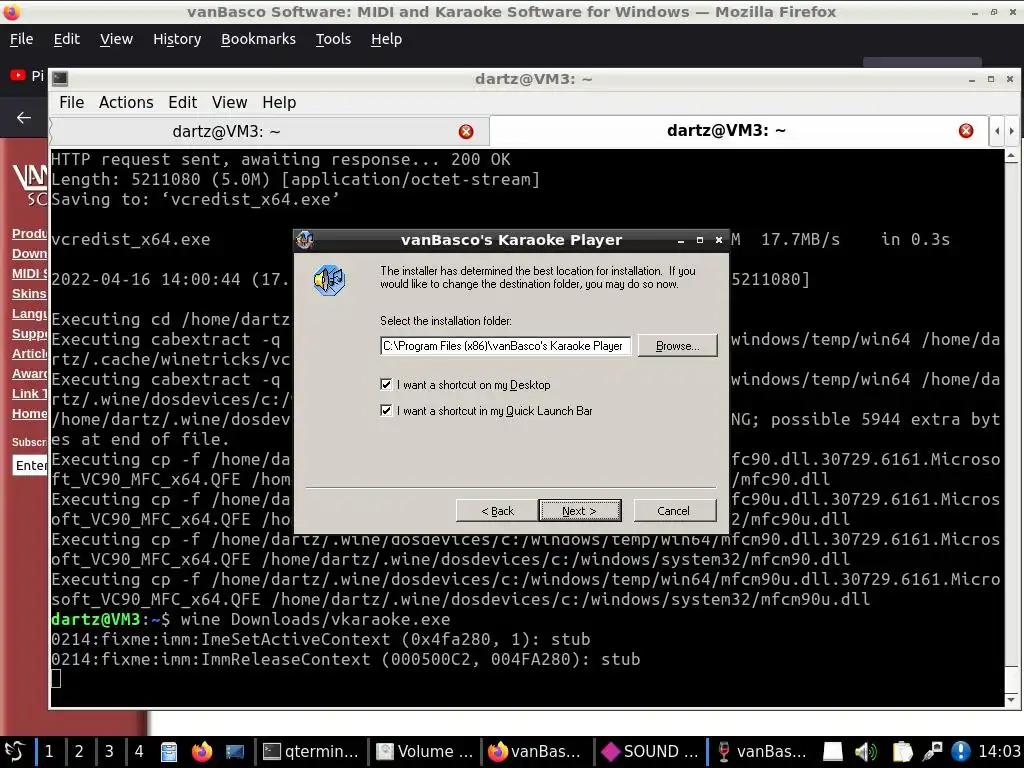Open the file manager icon in the taskbar
Screen dimensions: 1024x768
tap(169, 752)
